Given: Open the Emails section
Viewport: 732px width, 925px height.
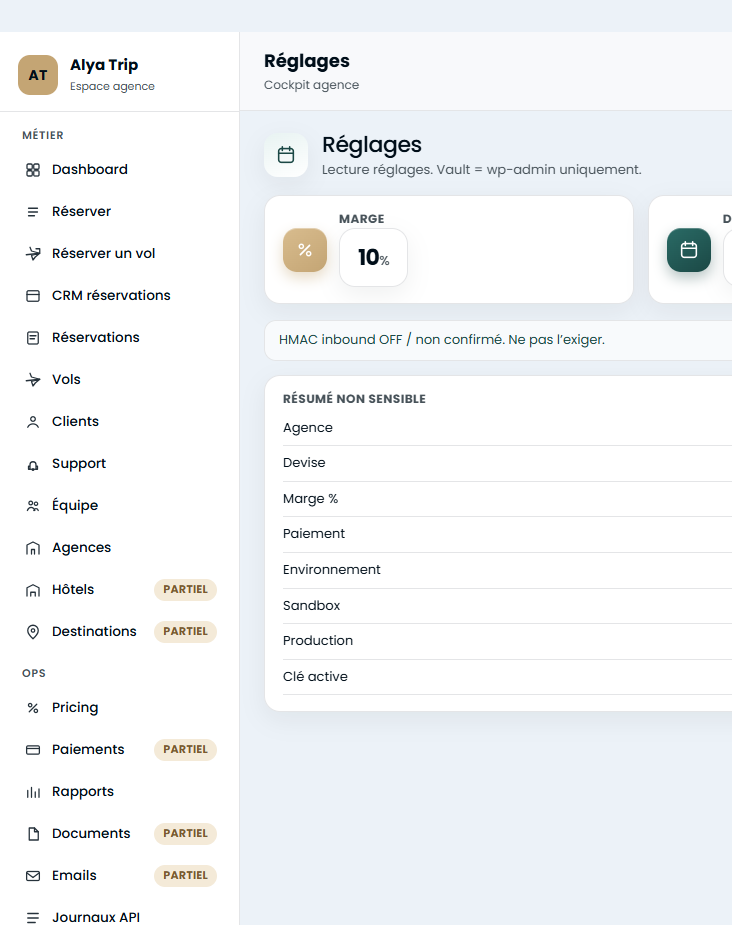Looking at the screenshot, I should pos(120,876).
